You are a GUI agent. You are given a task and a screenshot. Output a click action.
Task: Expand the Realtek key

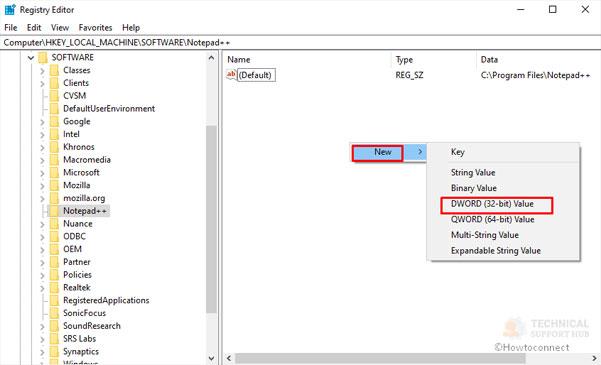43,288
